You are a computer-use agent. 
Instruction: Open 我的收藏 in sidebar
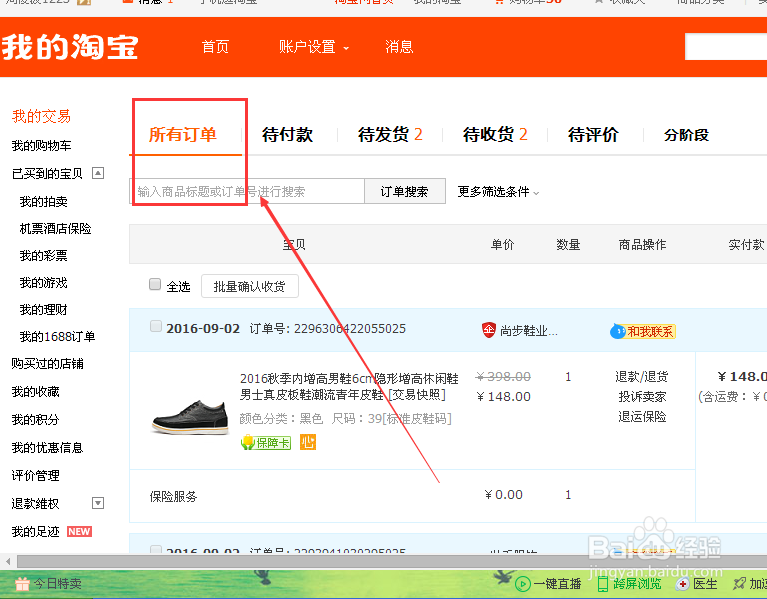tap(36, 392)
